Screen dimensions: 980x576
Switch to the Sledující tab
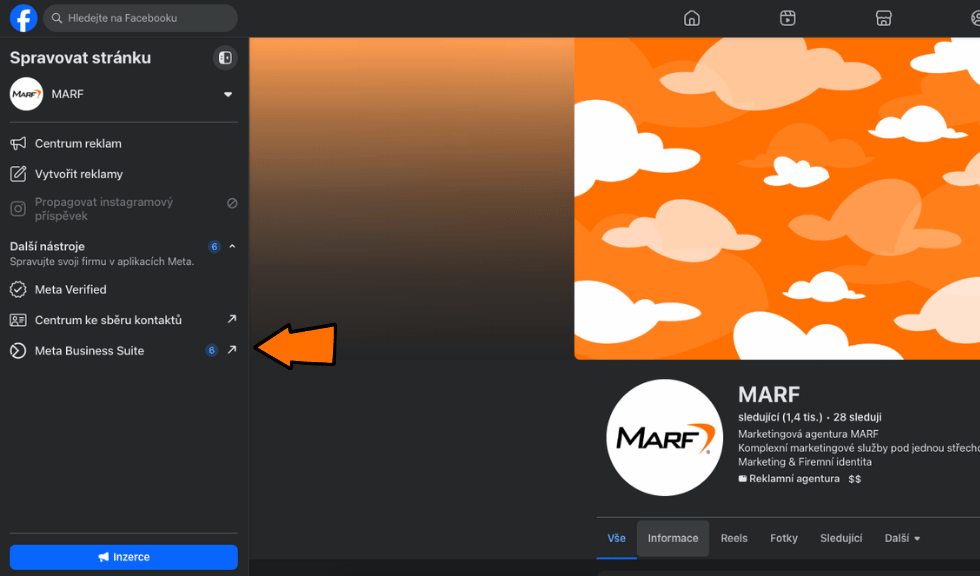(841, 539)
